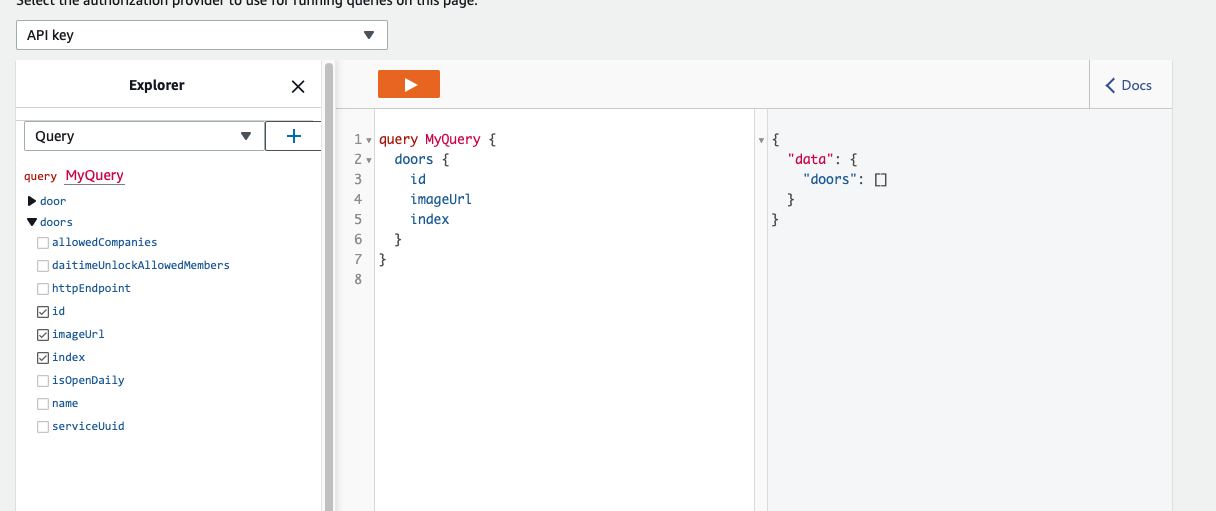Click the Explorer panel vertical scrollbar
The image size is (1216, 511).
[329, 285]
